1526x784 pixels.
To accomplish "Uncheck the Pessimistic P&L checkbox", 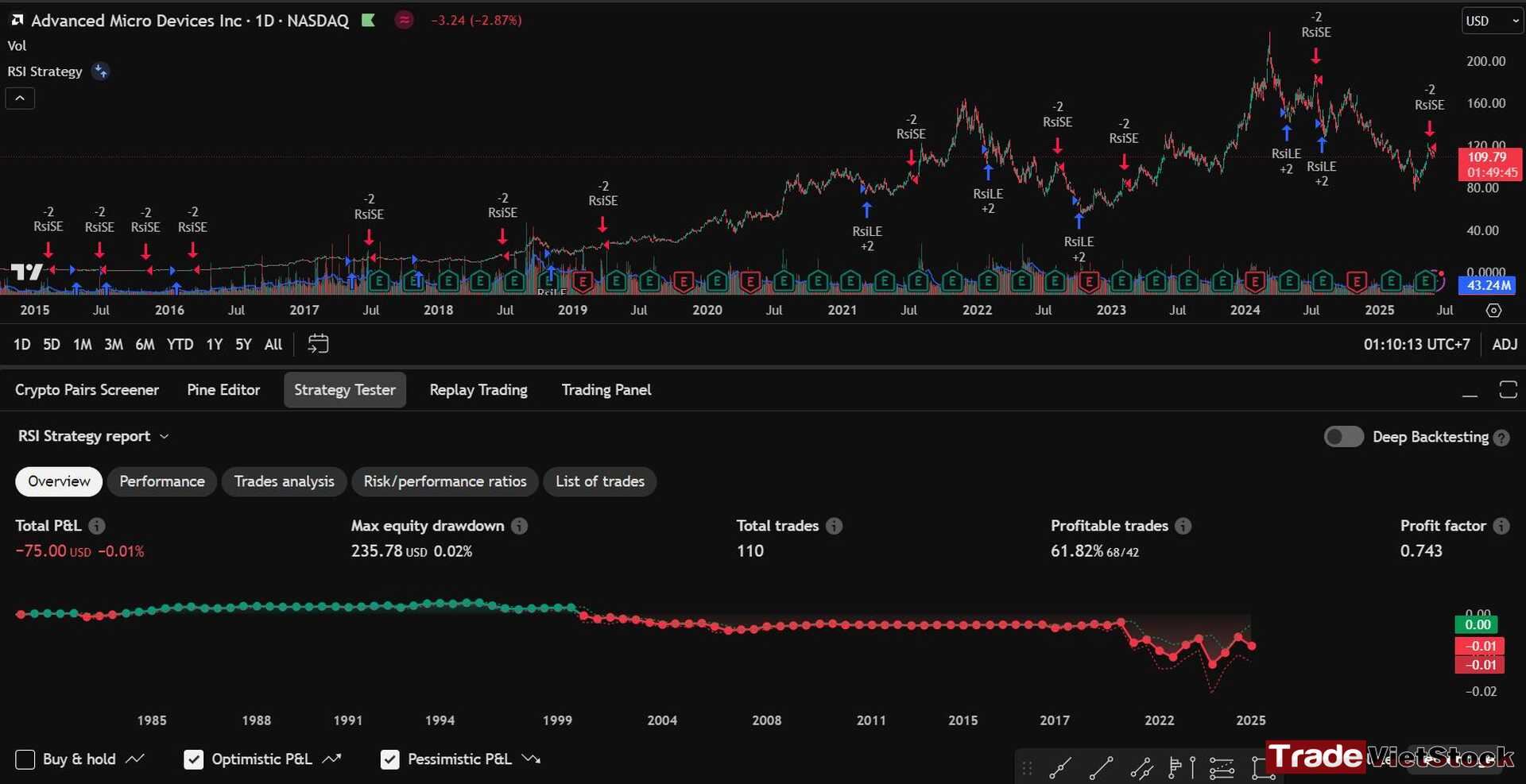I will [389, 759].
